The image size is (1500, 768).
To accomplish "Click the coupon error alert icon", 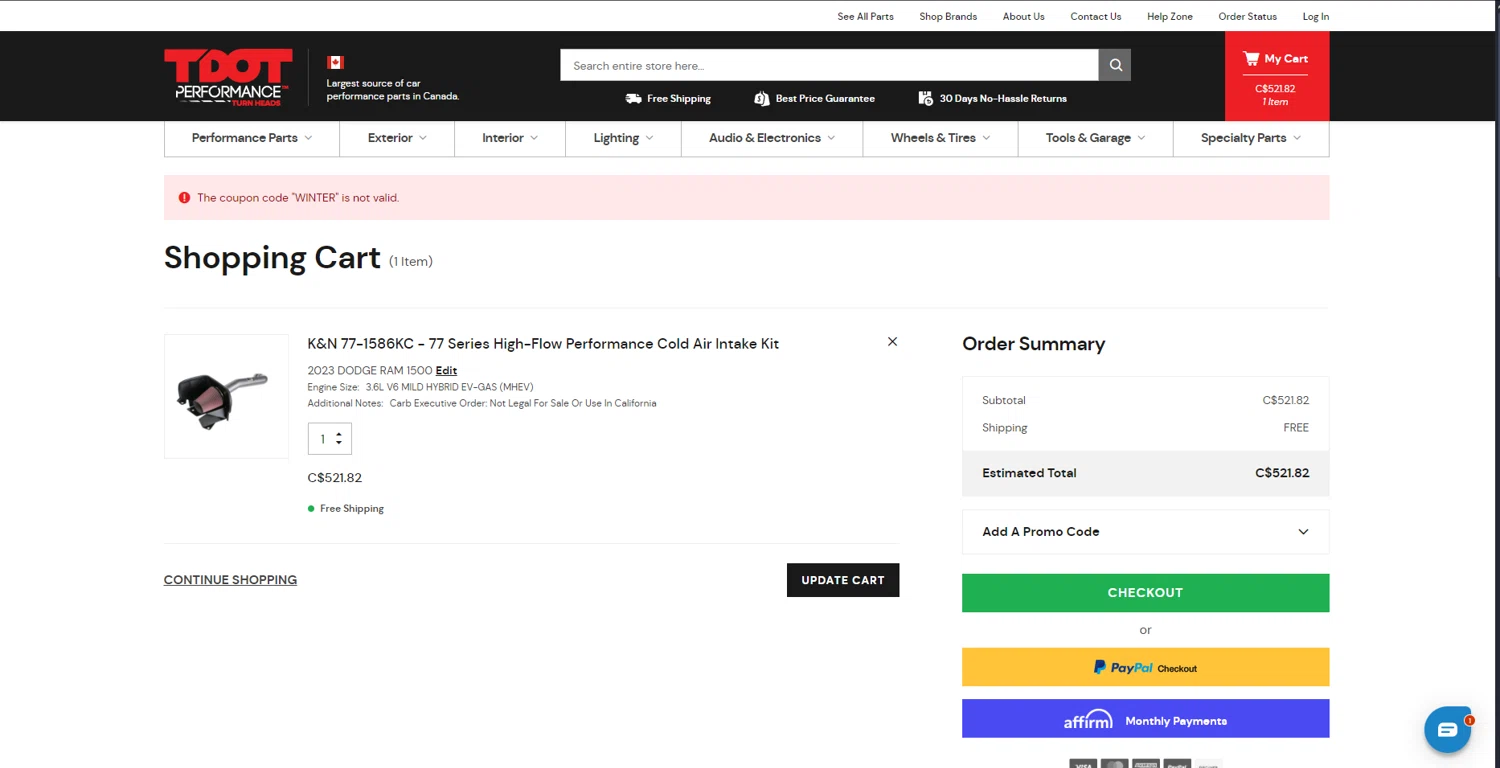I will (x=184, y=198).
